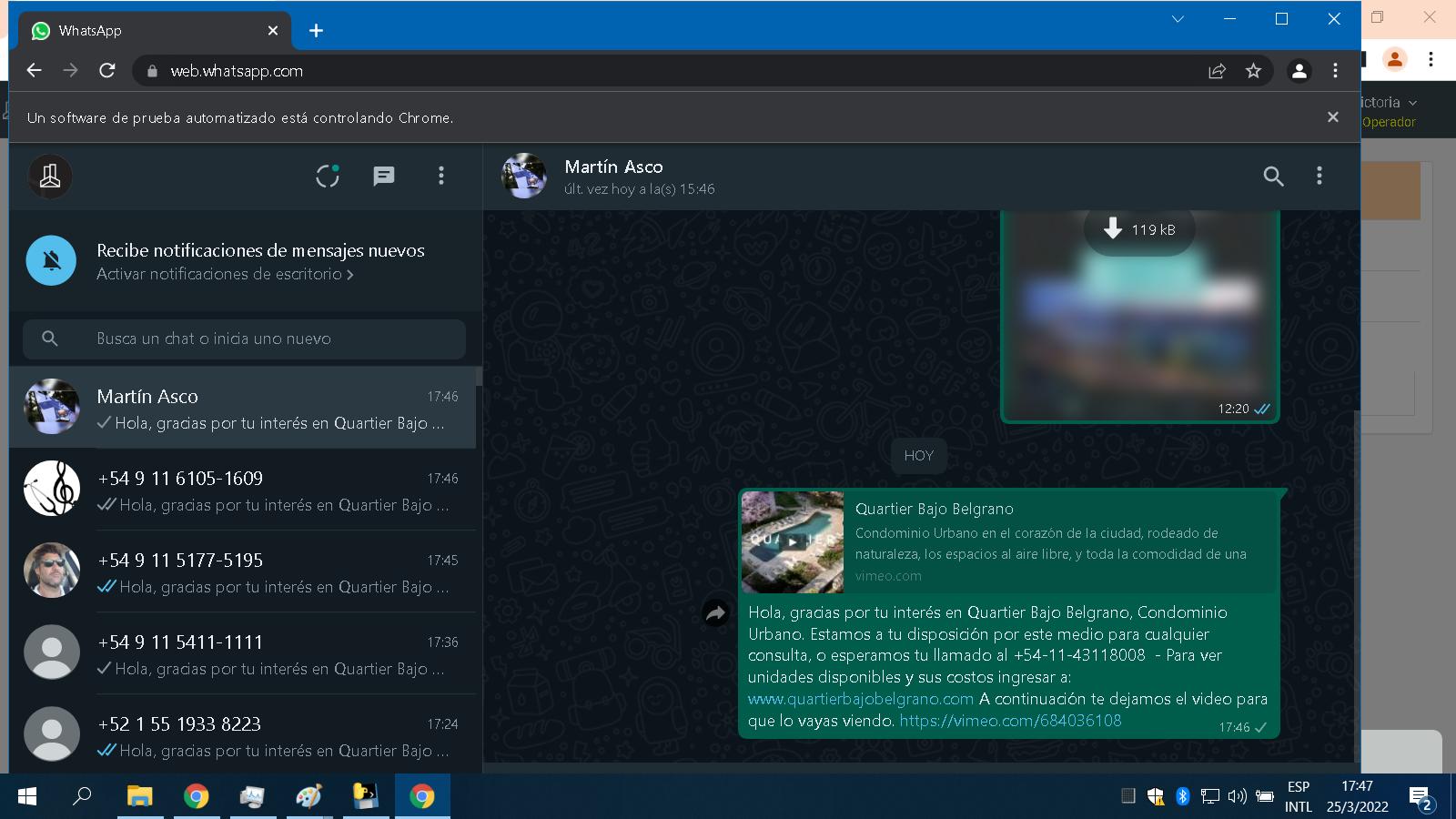Click own profile avatar in sidebar header
This screenshot has height=819, width=1456.
(50, 176)
